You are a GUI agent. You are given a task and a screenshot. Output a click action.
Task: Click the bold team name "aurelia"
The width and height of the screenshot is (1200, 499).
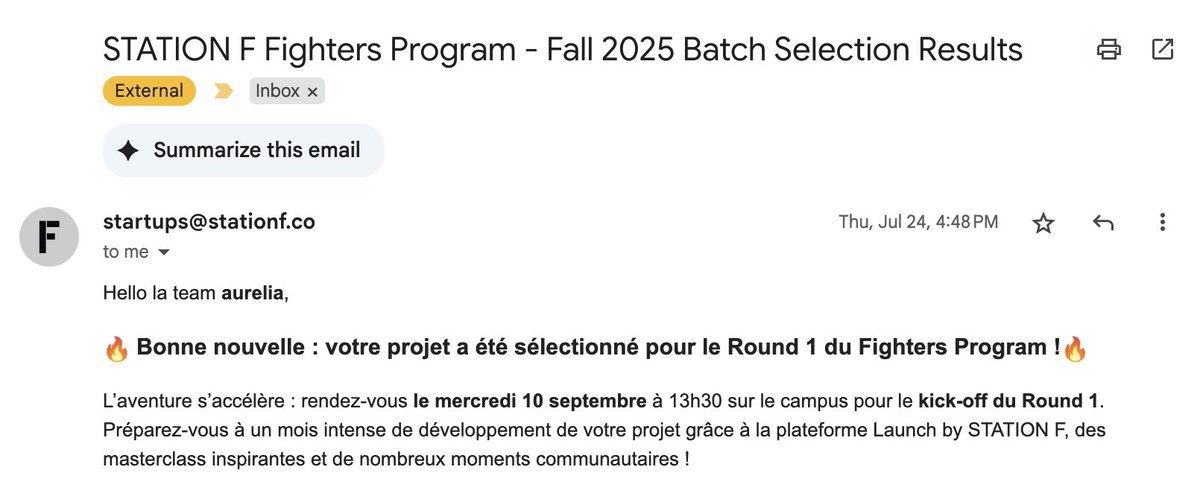[x=253, y=293]
